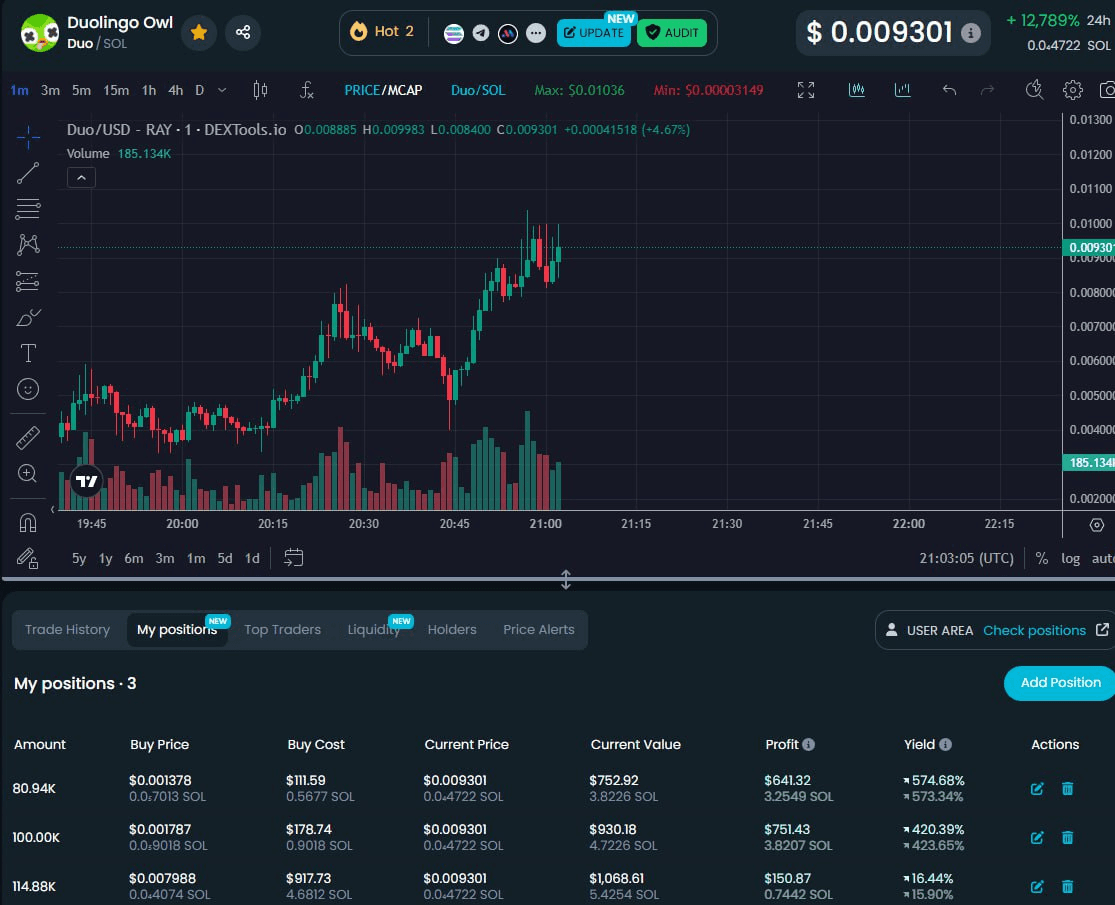Viewport: 1115px width, 905px height.
Task: Expand the timeframe dropdown arrow
Action: pyautogui.click(x=222, y=90)
